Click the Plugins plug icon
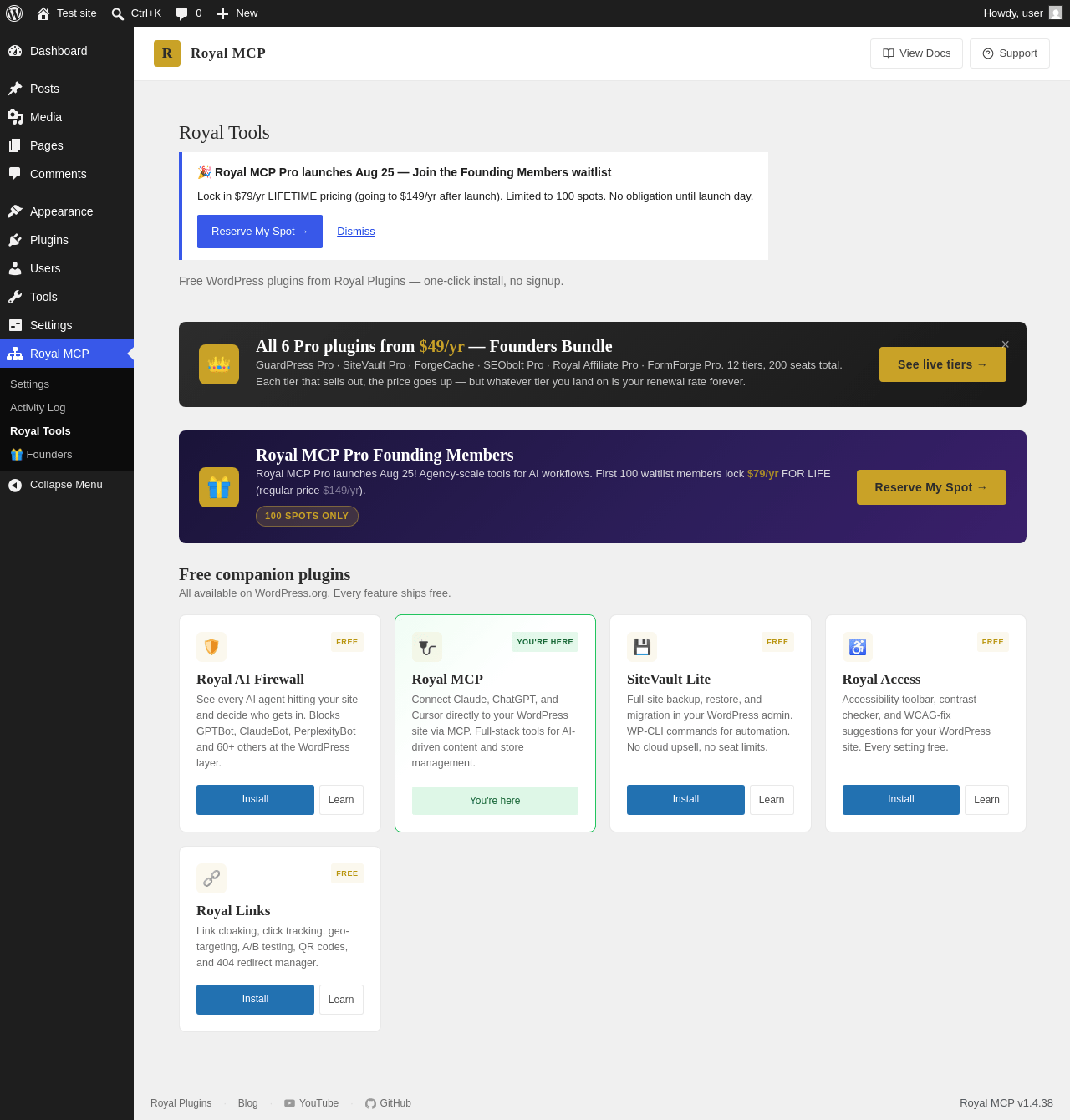This screenshot has width=1070, height=1120. 15,240
